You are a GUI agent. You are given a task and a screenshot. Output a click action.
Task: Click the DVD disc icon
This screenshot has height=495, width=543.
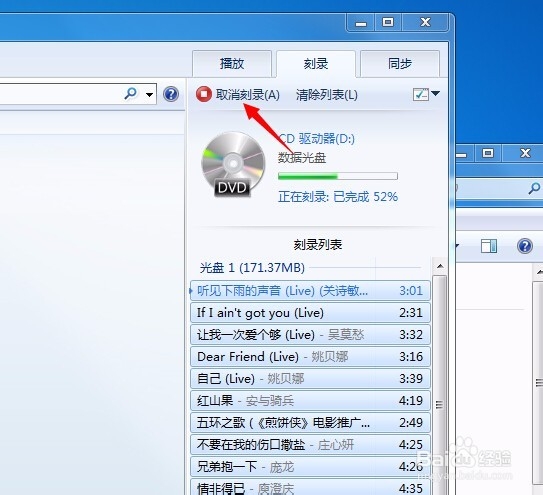coord(233,165)
